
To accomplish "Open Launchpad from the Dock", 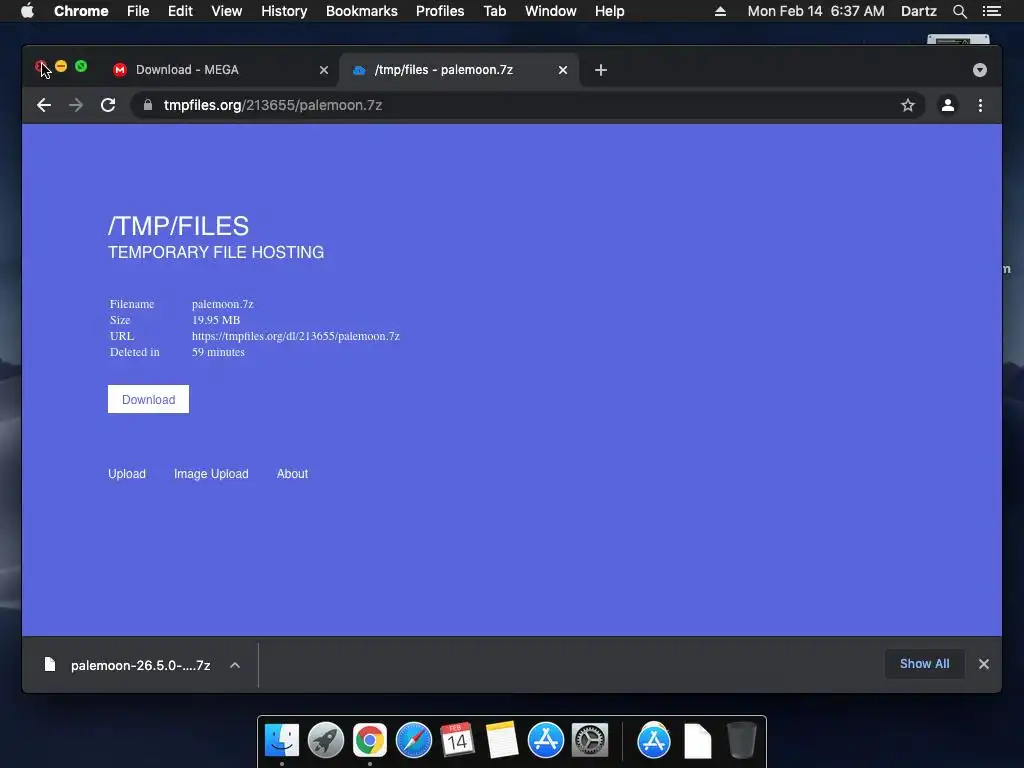I will coord(326,741).
